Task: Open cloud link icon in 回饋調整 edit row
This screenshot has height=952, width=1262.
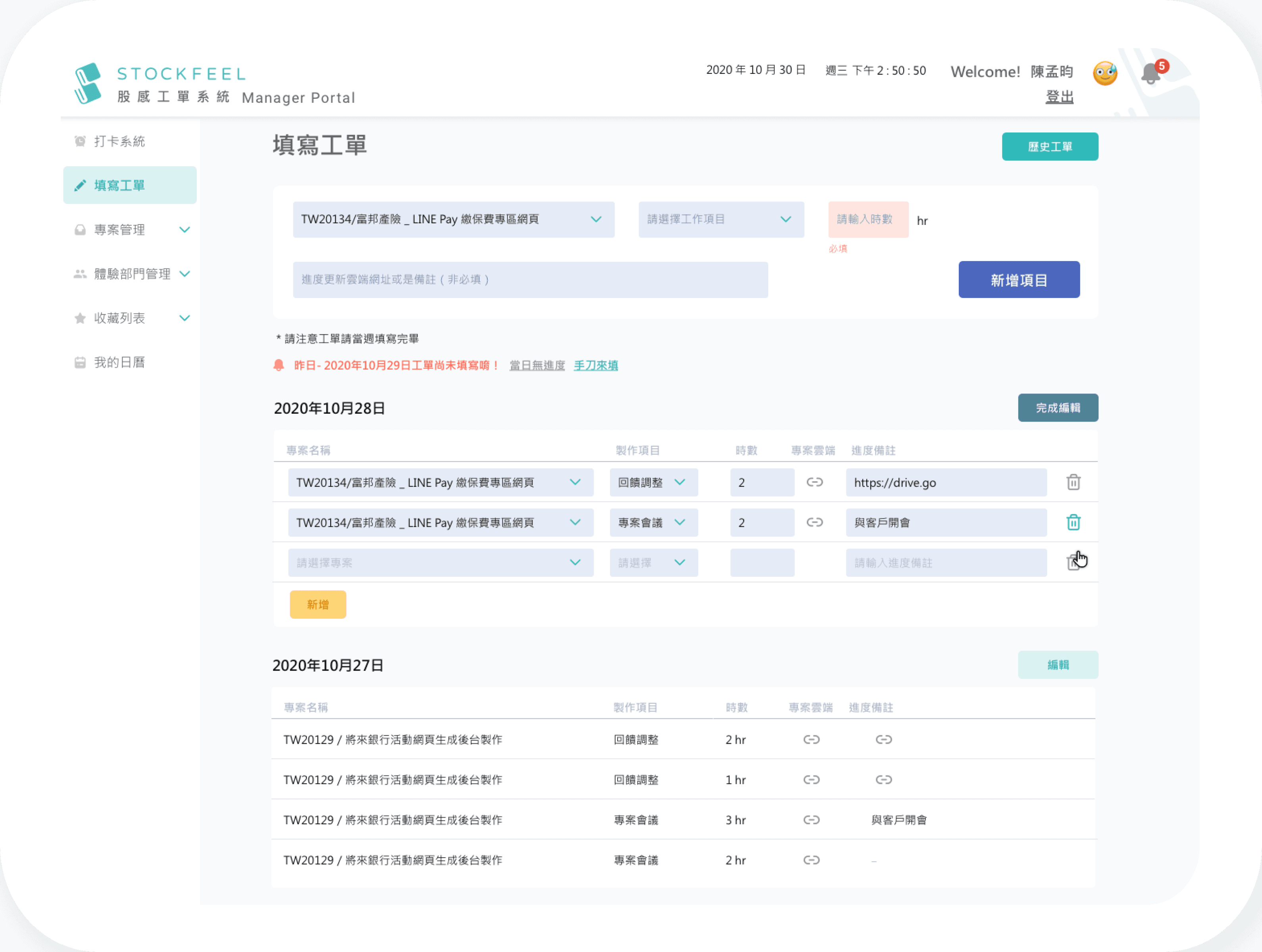Action: (814, 483)
